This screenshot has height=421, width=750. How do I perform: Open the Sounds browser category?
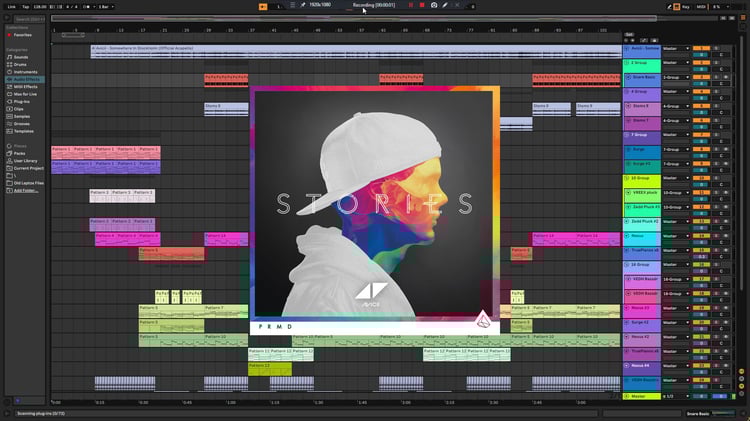[21, 57]
